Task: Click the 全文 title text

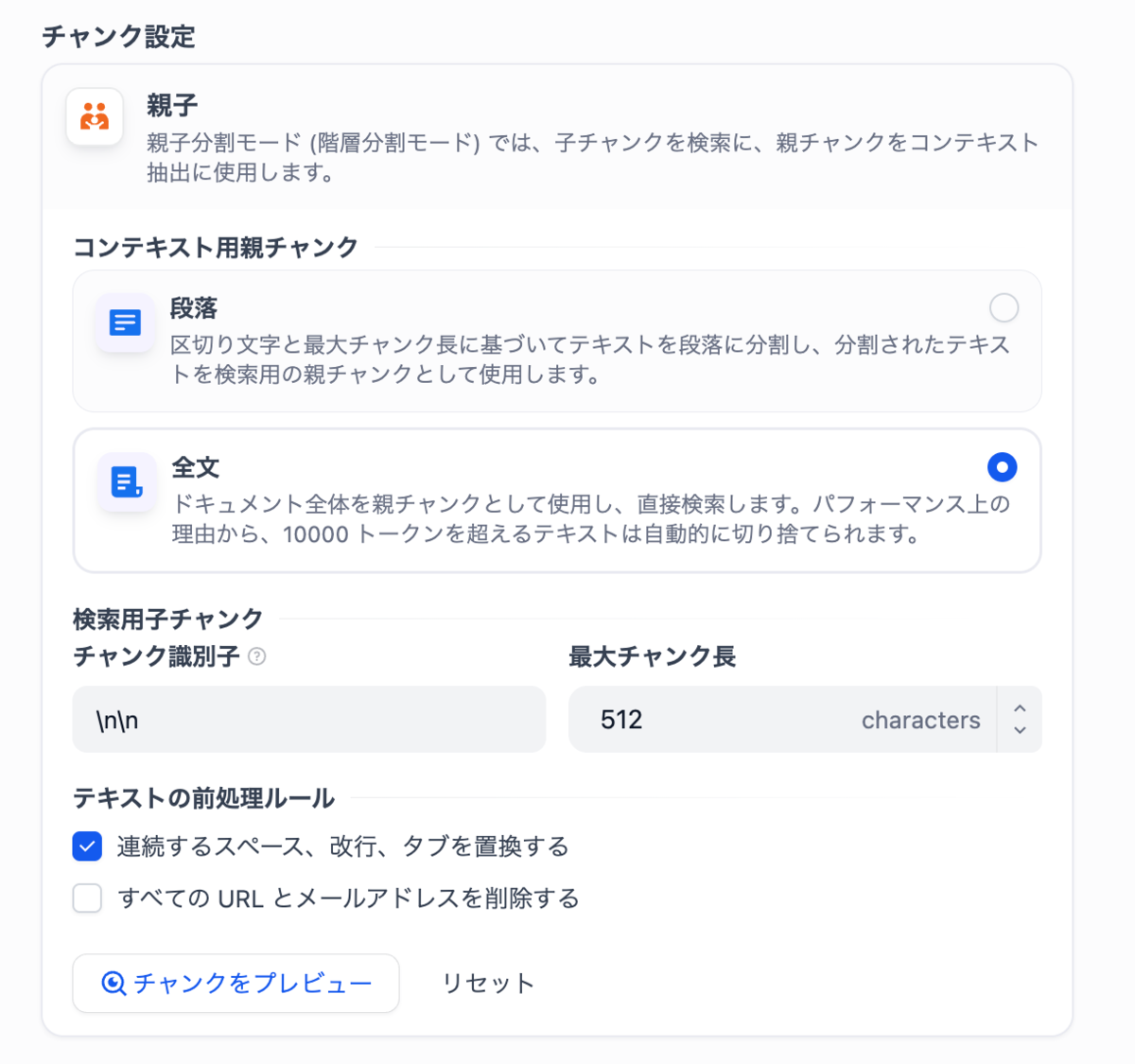Action: 196,467
